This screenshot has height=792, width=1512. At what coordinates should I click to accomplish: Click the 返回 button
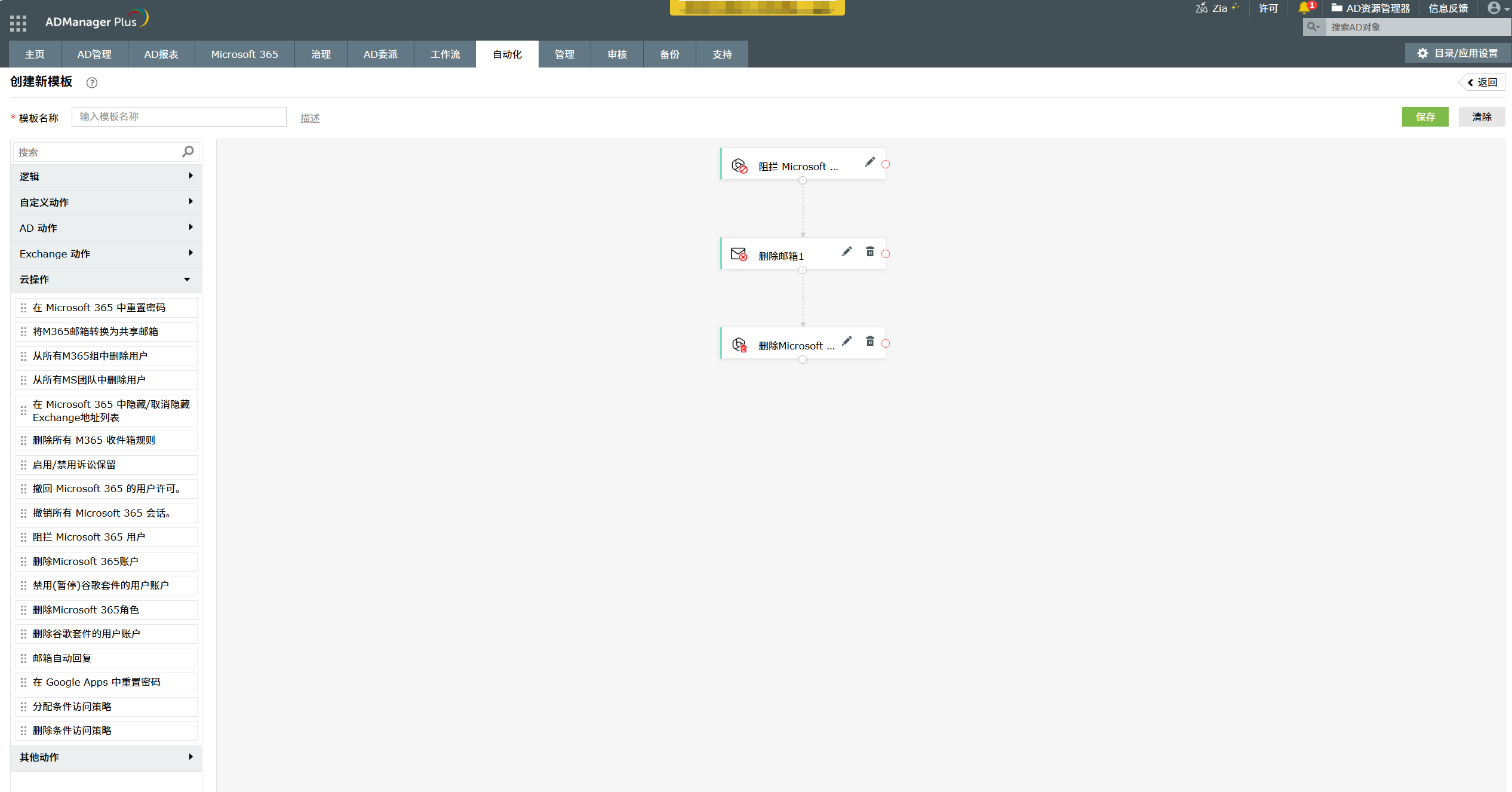pos(1482,82)
